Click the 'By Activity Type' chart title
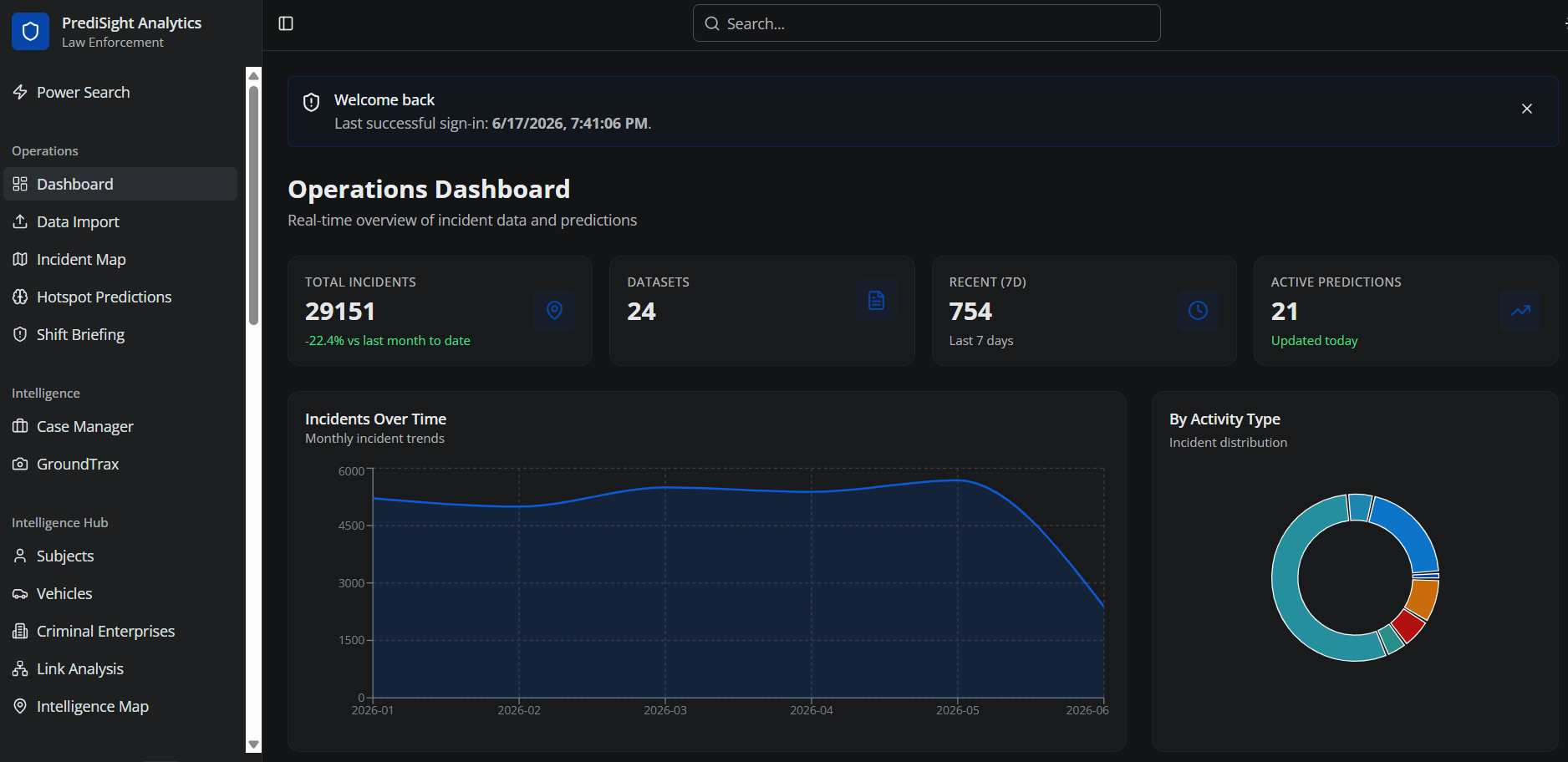Viewport: 1568px width, 762px height. pos(1224,419)
